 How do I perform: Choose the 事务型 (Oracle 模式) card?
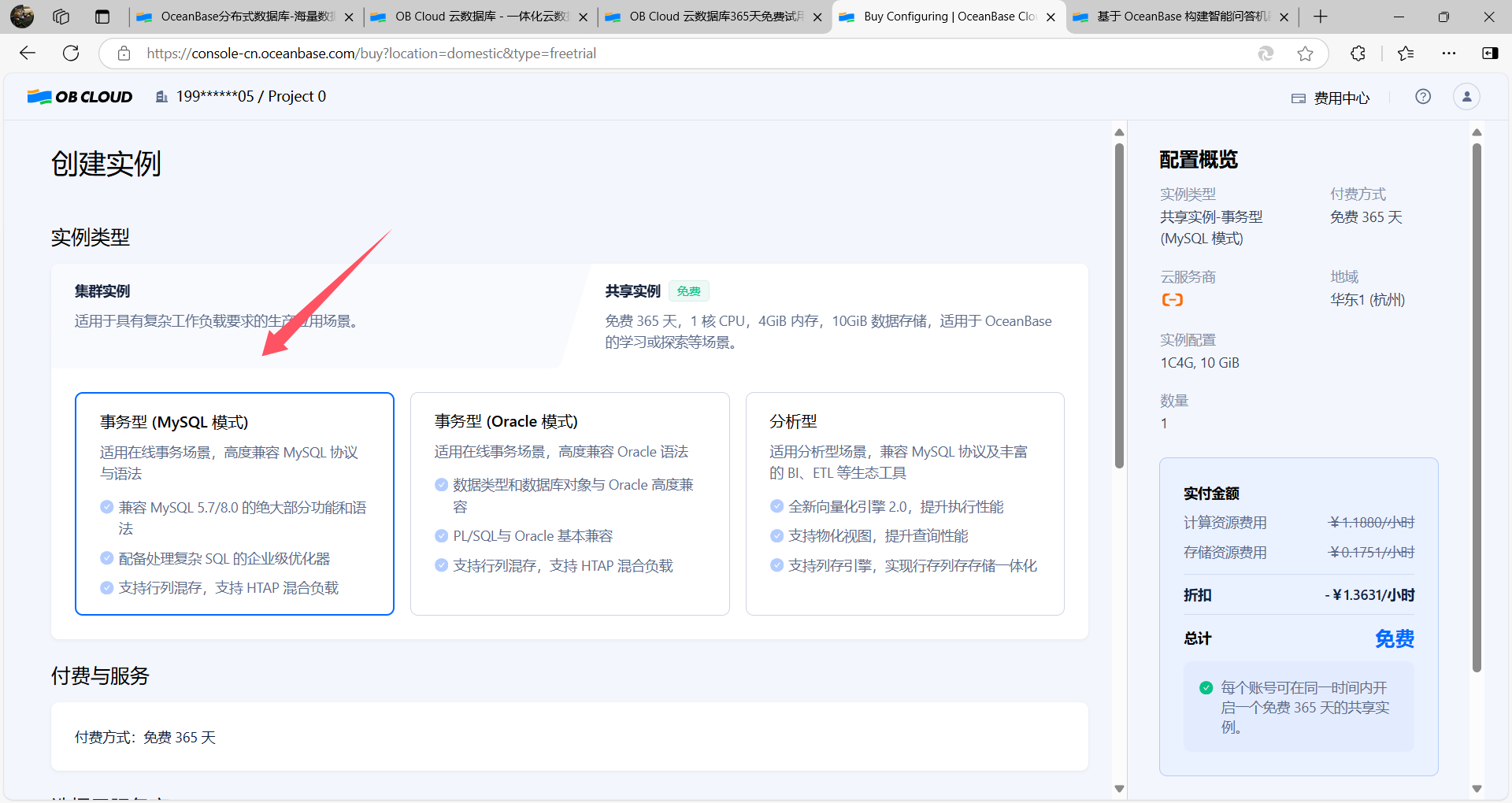coord(570,504)
